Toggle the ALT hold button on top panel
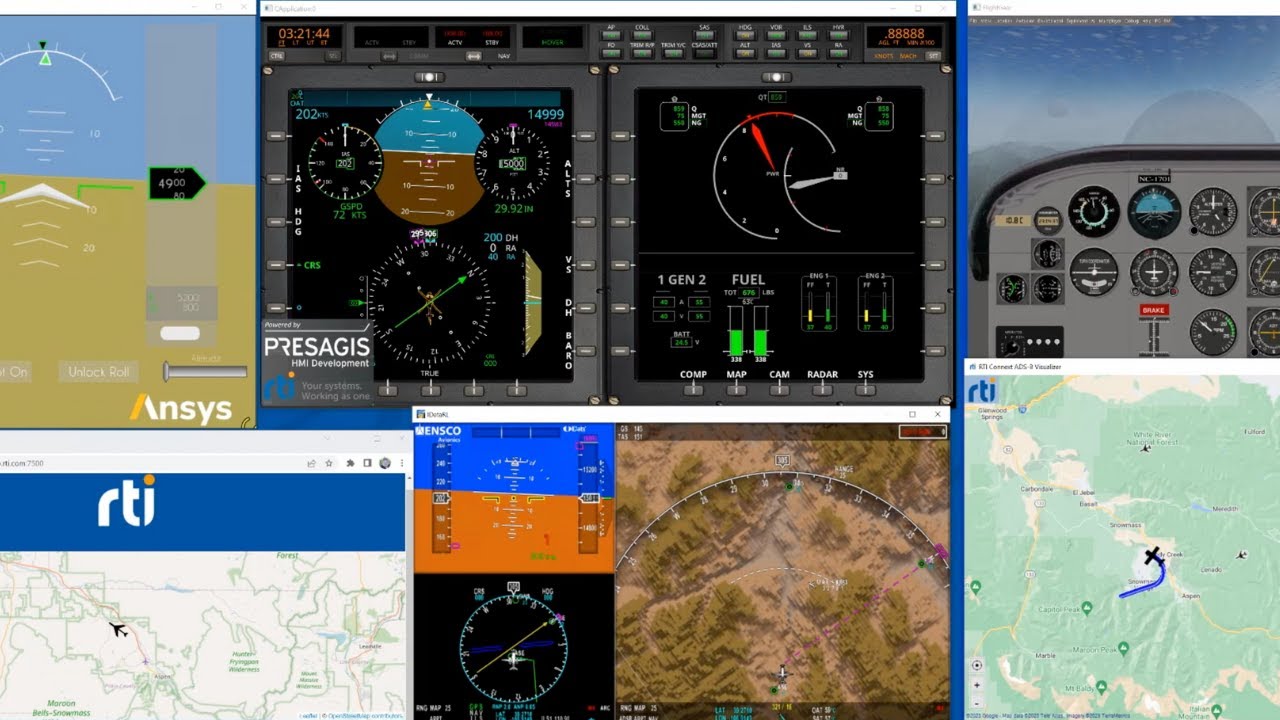 [x=745, y=54]
